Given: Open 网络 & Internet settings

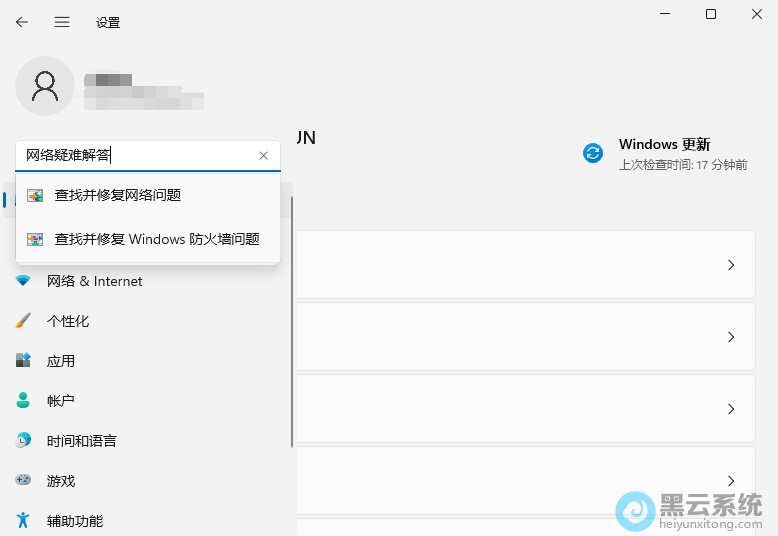Looking at the screenshot, I should (x=94, y=282).
